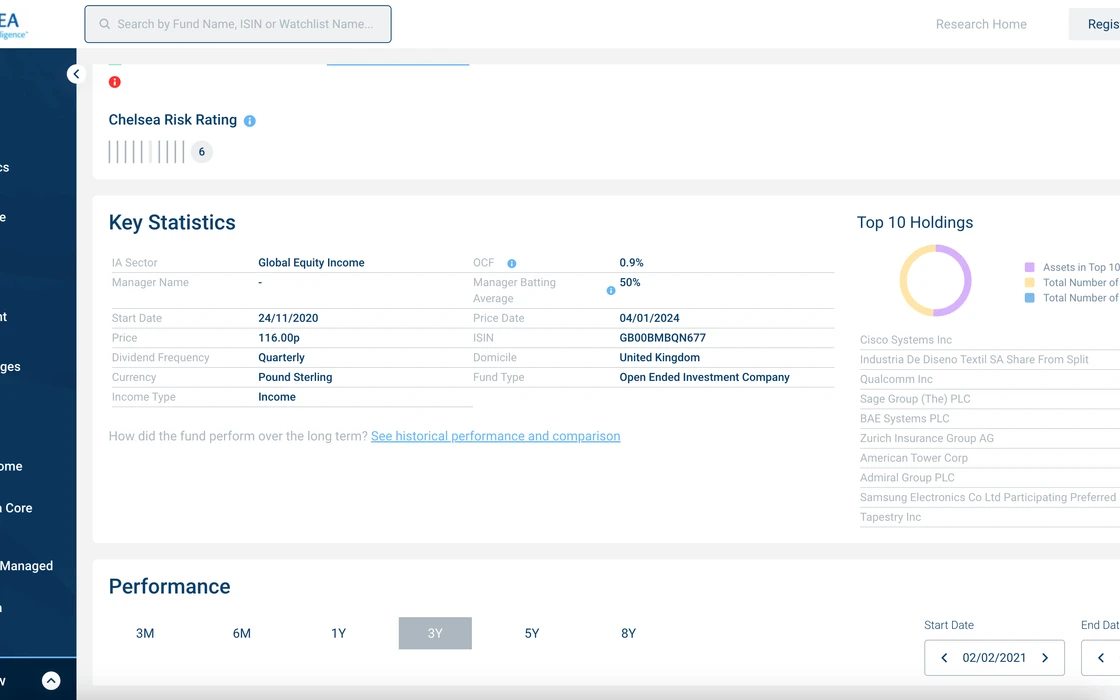
Task: Open Chelsea Risk Rating info tooltip
Action: point(249,121)
